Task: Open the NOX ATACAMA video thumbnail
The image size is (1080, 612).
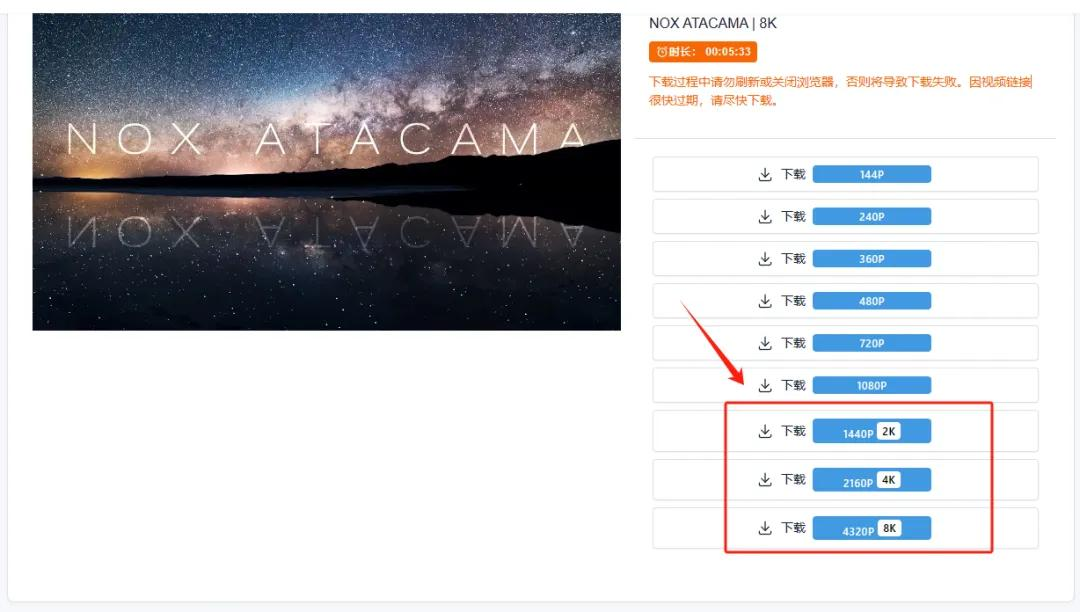Action: click(326, 171)
